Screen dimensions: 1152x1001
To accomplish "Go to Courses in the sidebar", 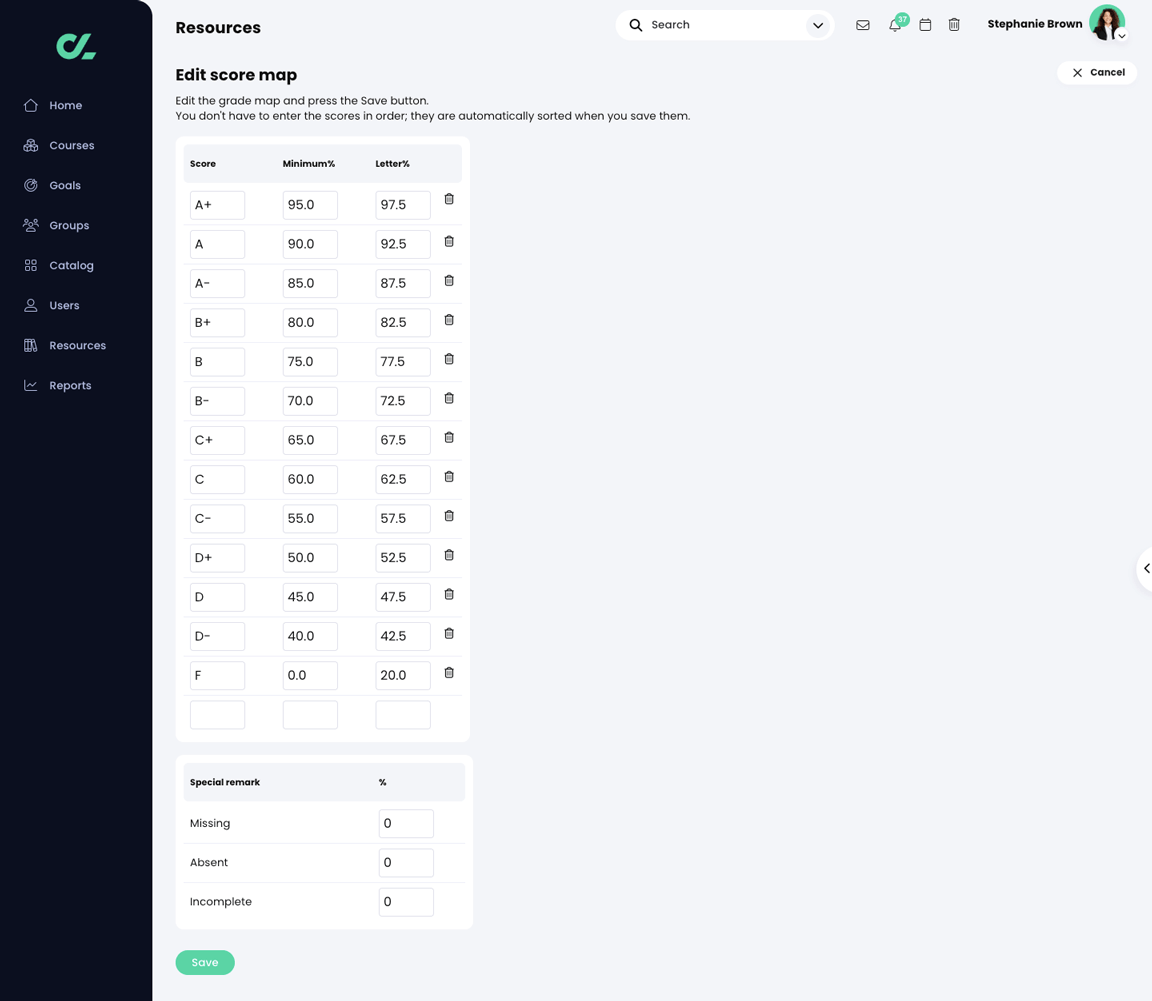I will tap(59, 146).
